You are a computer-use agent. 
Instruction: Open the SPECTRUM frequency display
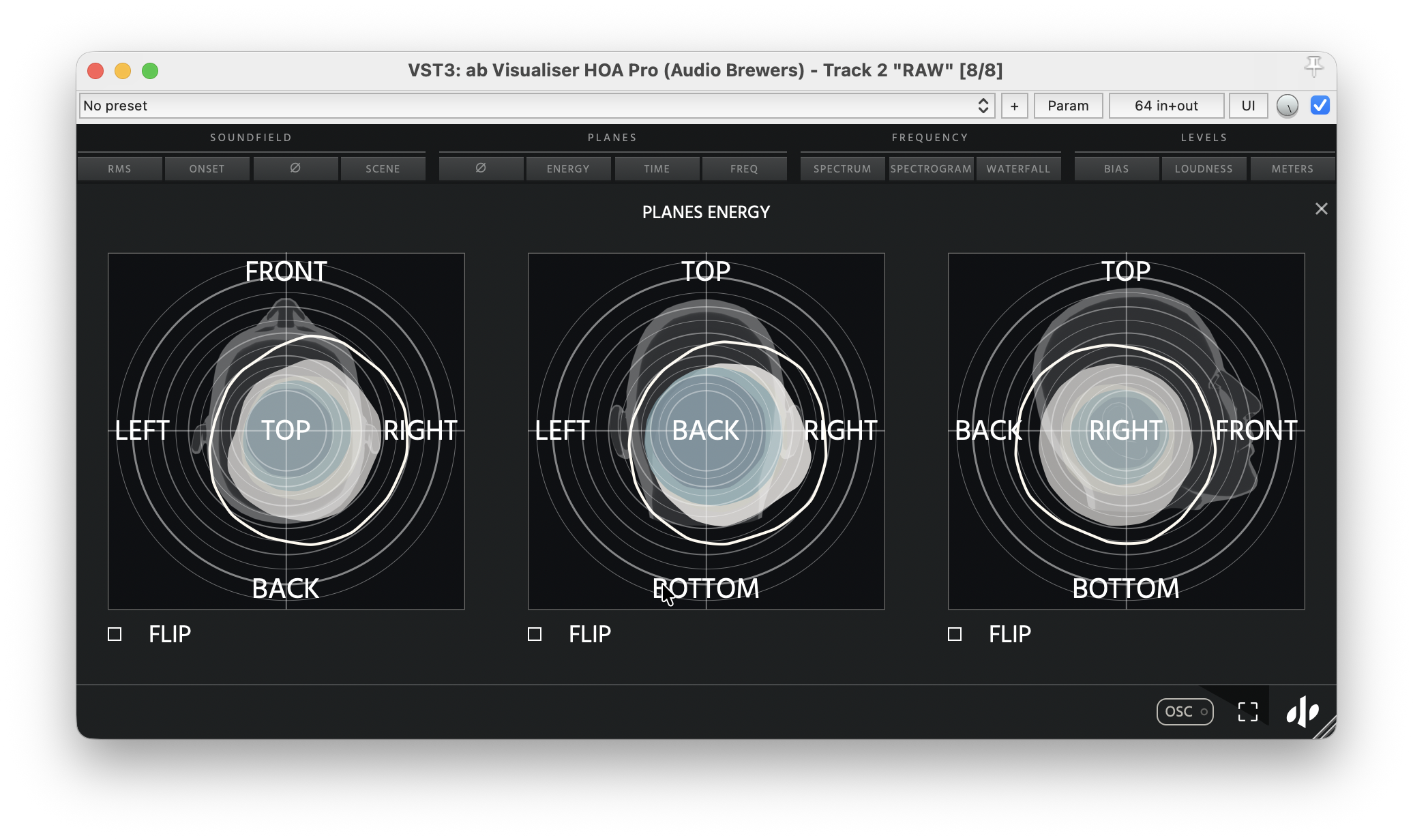842,168
